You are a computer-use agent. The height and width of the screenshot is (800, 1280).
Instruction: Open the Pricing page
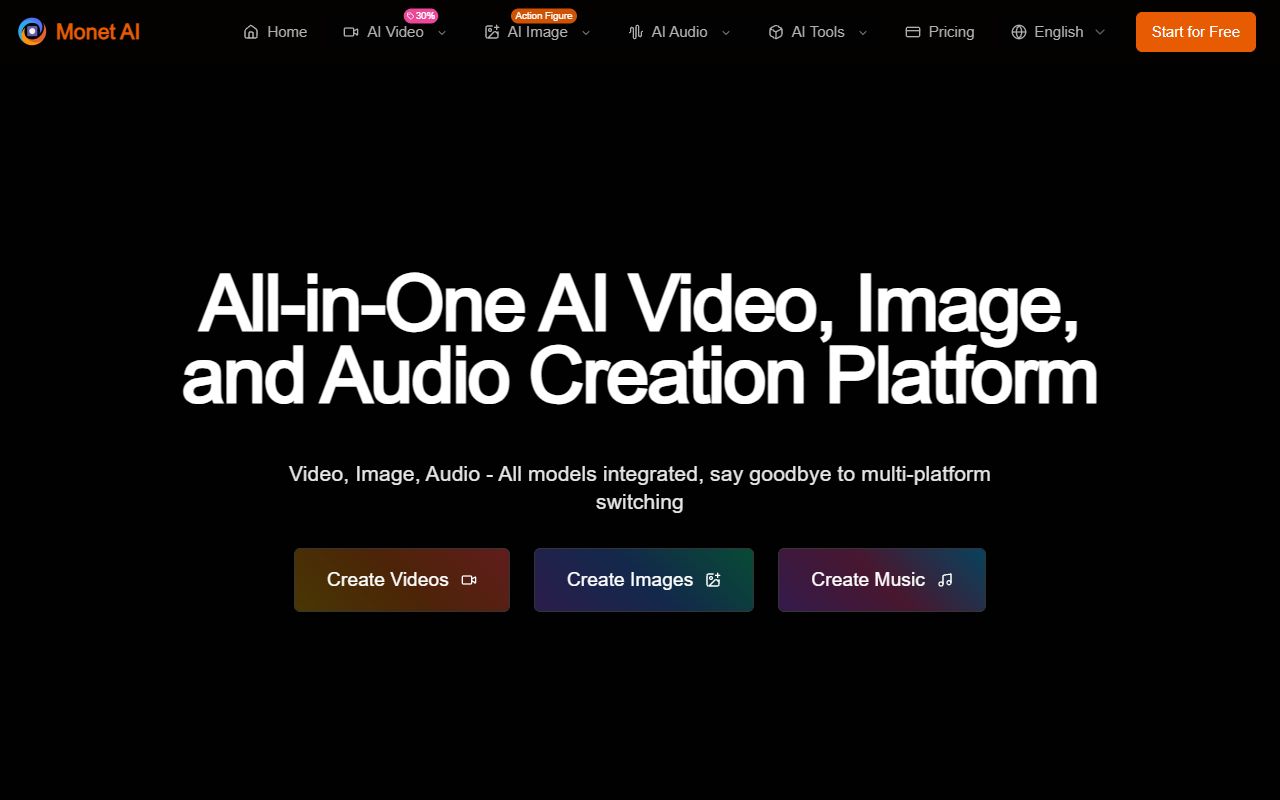coord(951,32)
